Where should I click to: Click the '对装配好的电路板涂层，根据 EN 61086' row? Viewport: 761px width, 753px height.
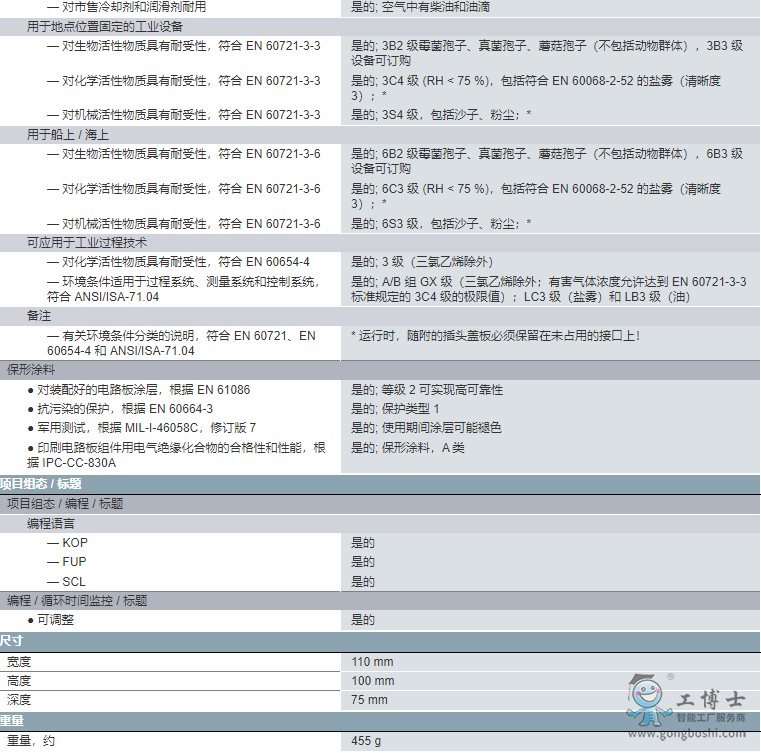point(139,390)
